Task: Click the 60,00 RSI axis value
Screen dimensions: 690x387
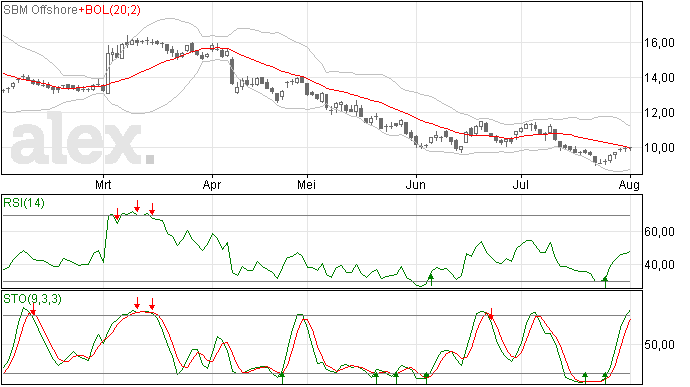Action: tap(659, 232)
